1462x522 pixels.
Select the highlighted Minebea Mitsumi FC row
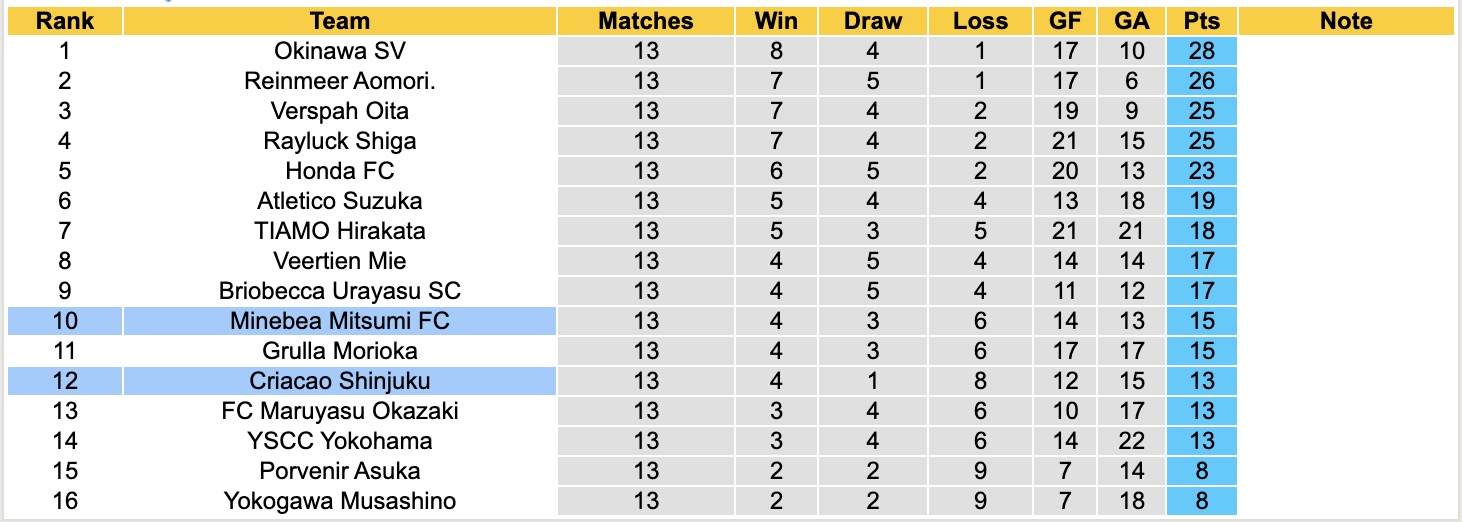click(339, 321)
